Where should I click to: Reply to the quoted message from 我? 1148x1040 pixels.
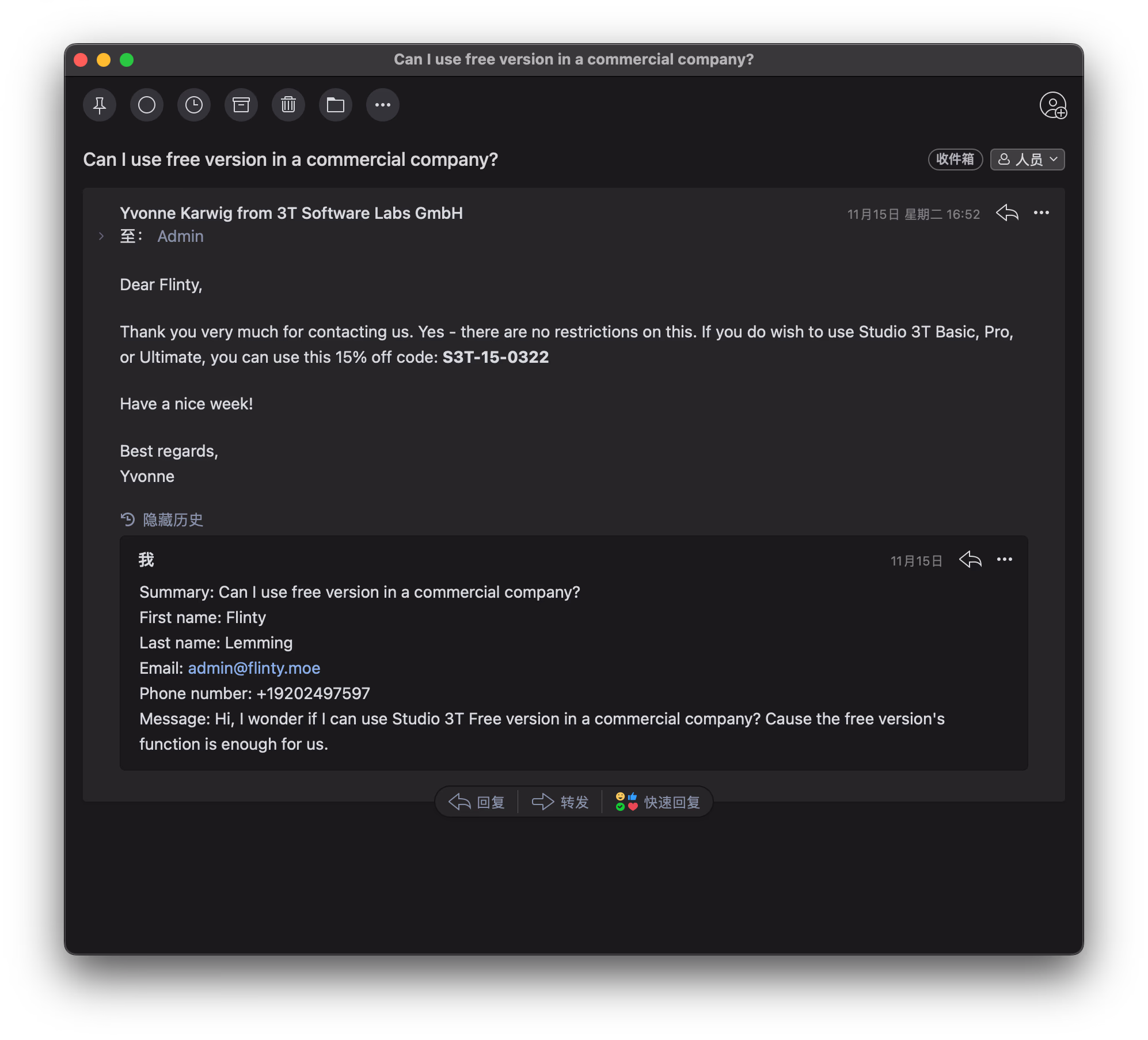click(x=970, y=560)
